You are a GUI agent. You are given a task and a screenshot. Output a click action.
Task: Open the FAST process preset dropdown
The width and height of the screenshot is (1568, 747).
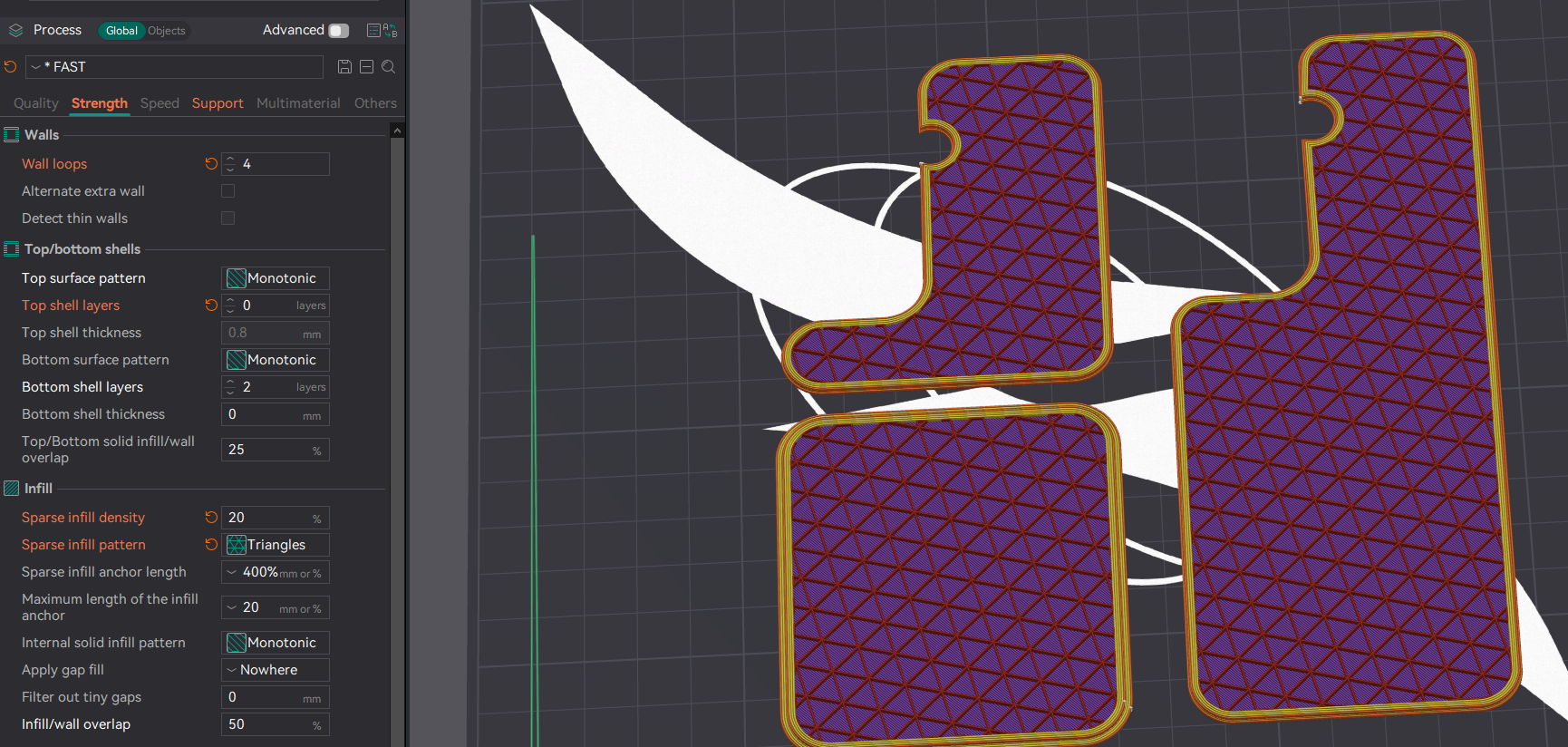(174, 67)
